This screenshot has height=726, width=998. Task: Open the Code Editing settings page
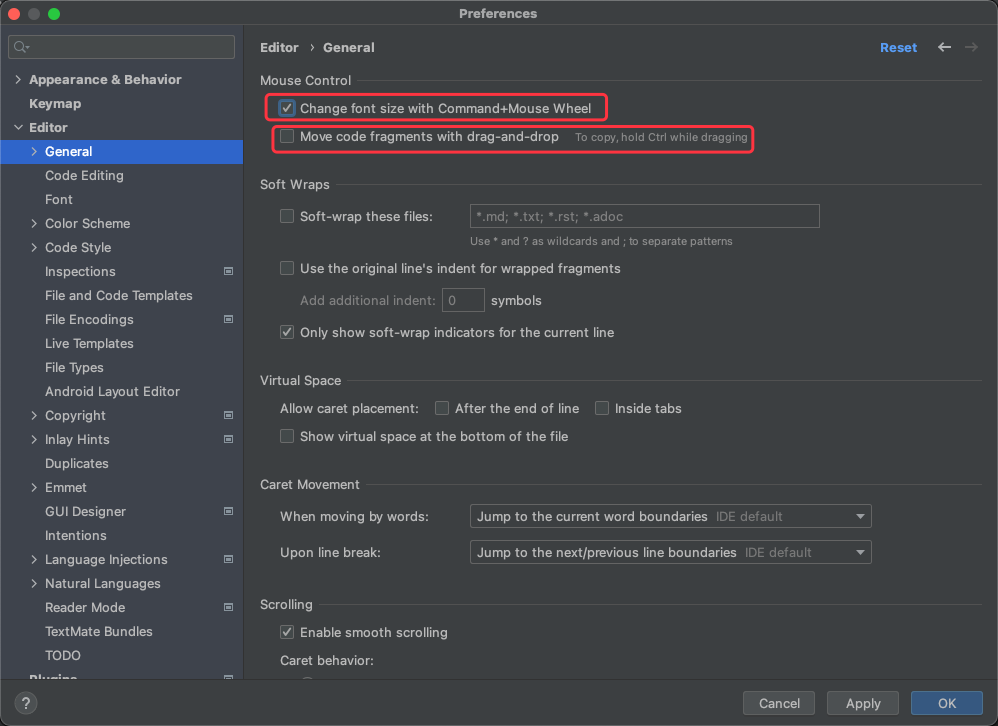tap(84, 176)
